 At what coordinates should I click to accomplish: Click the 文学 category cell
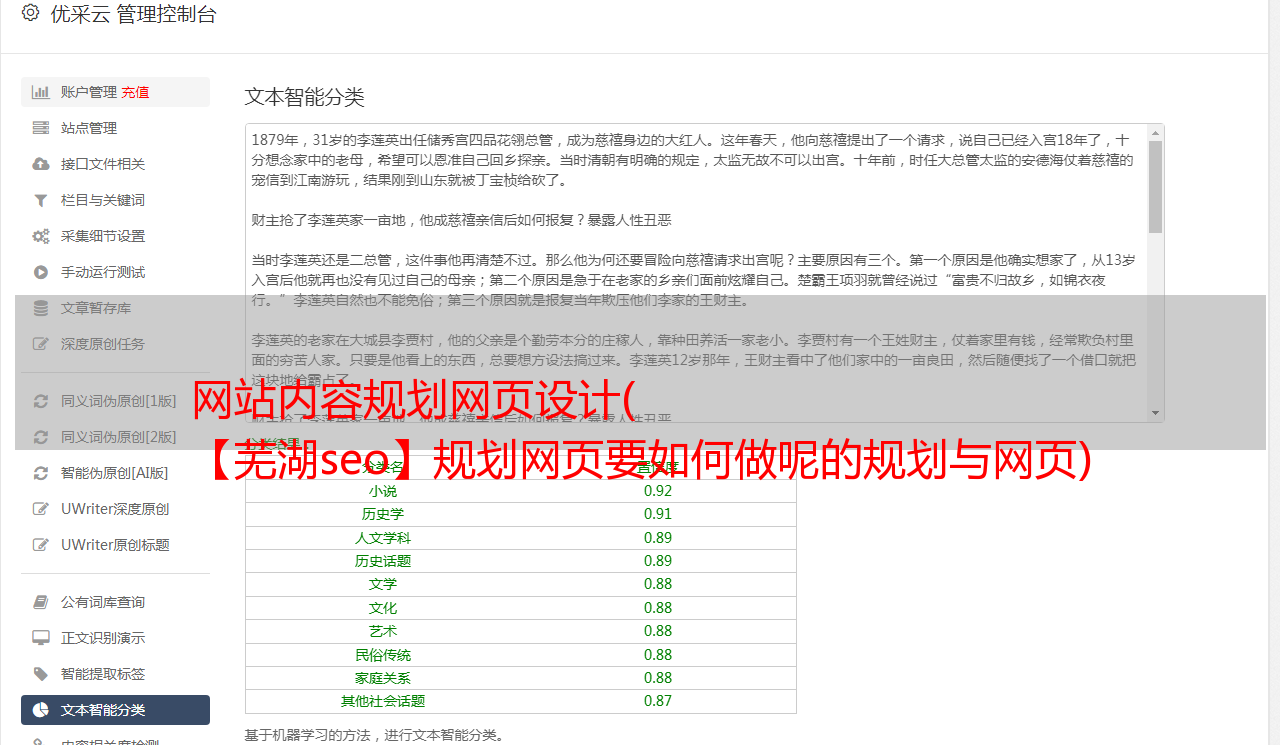[383, 584]
